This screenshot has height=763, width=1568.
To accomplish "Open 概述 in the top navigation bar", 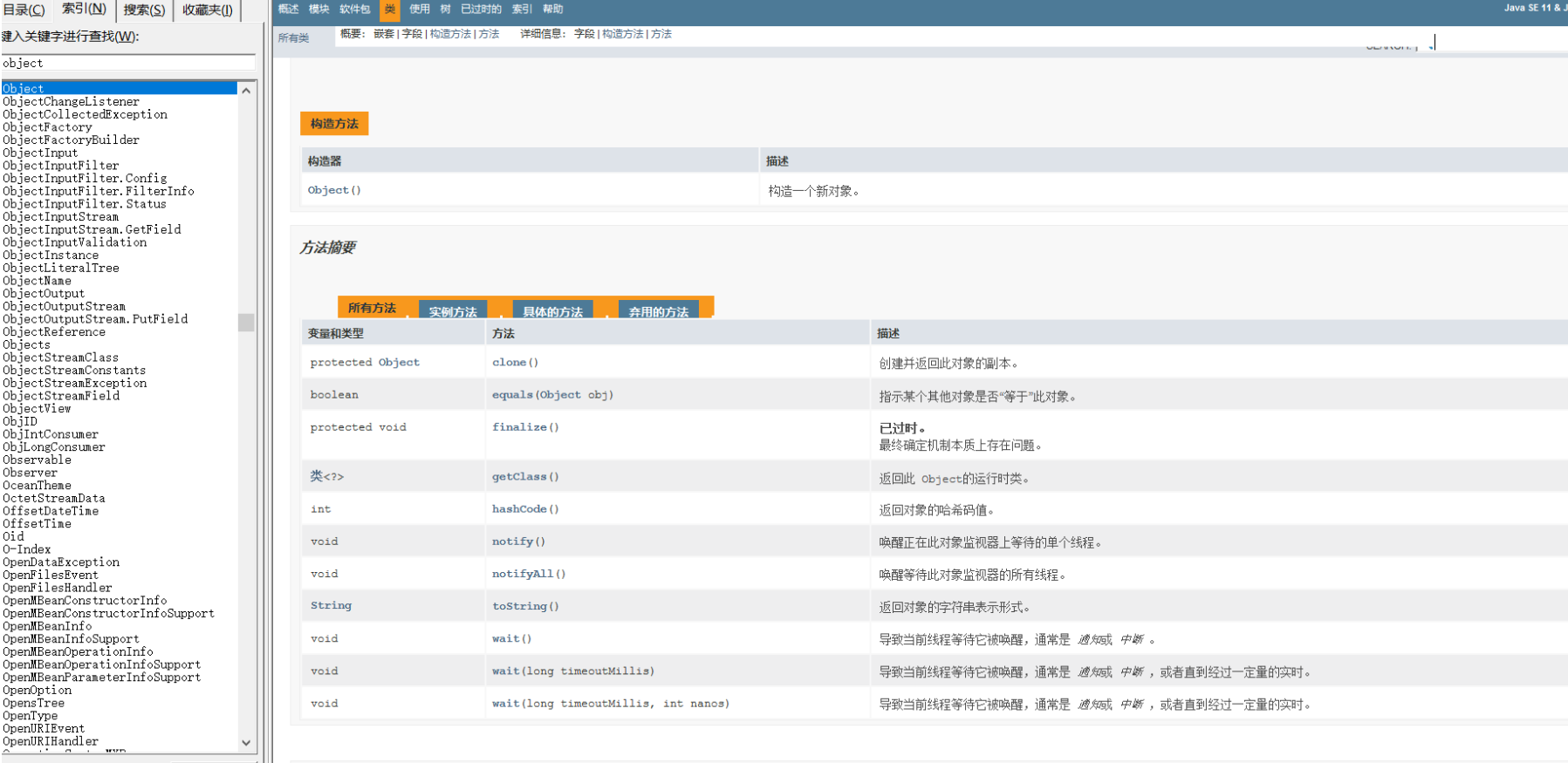I will point(289,9).
